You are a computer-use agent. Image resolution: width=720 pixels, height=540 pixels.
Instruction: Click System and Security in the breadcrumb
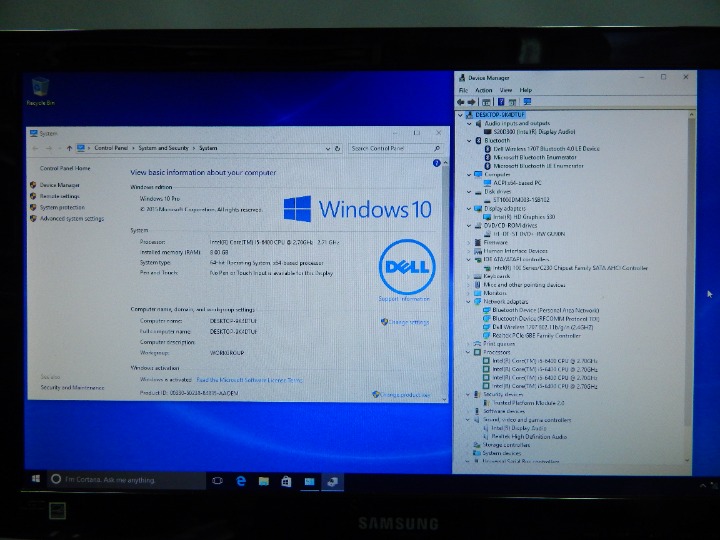coord(163,148)
